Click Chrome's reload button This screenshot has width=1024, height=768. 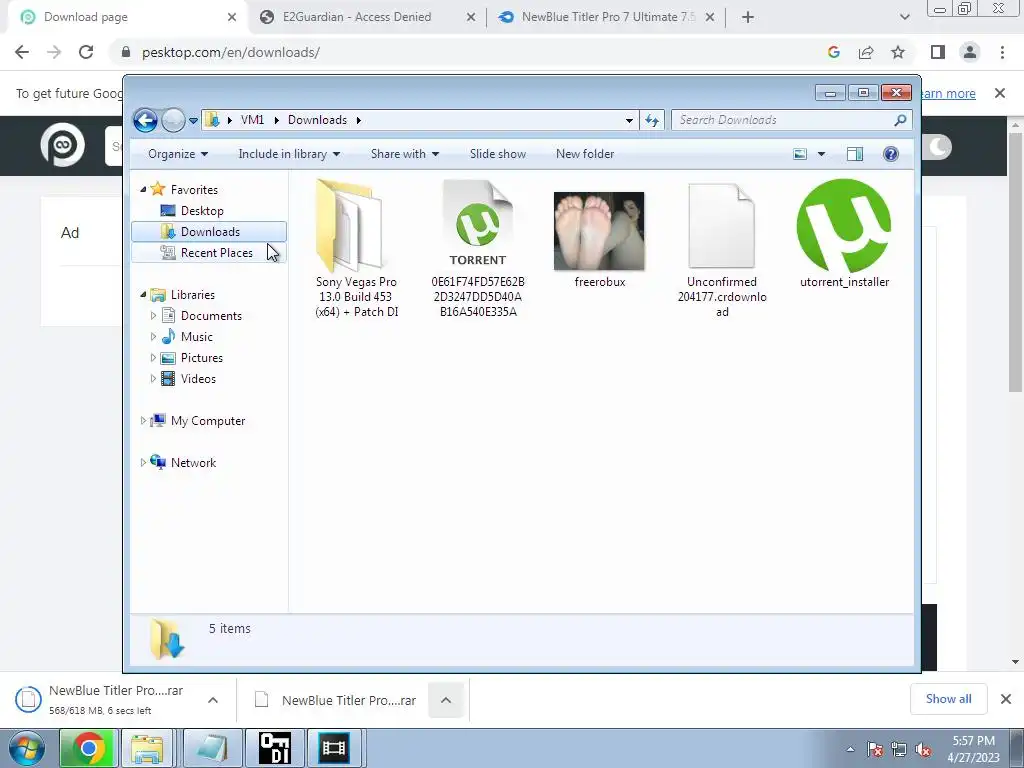click(86, 52)
